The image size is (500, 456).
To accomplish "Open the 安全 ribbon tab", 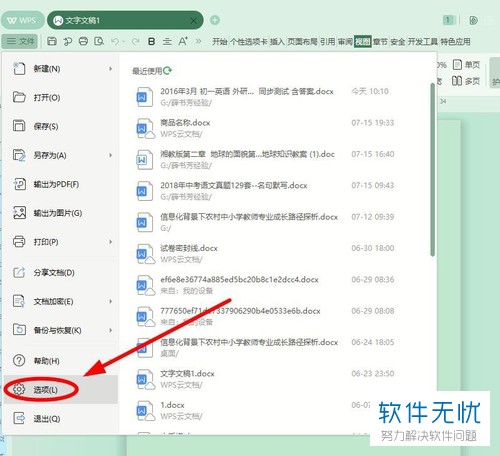I will point(398,42).
